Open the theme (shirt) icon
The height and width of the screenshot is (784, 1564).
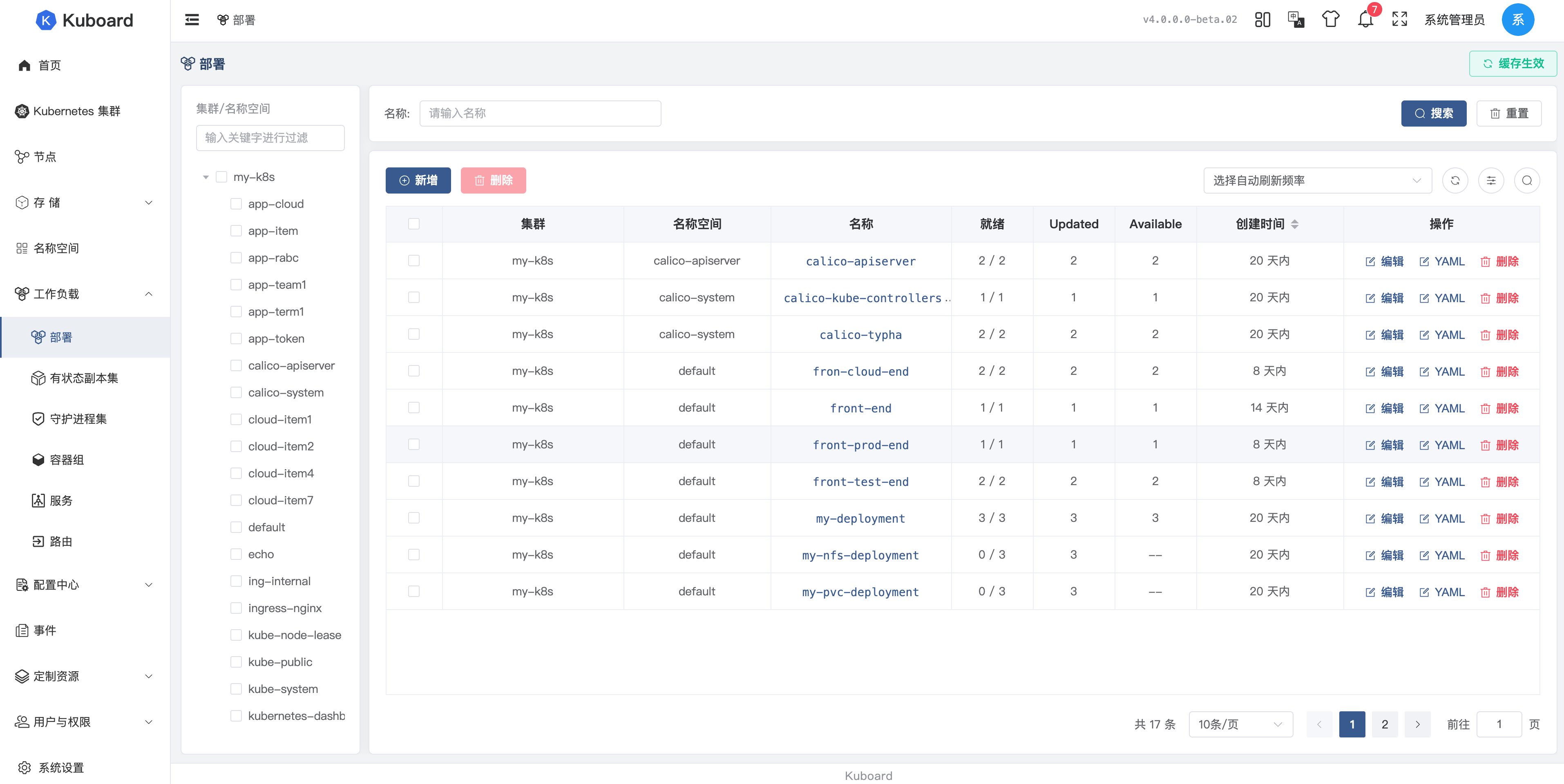coord(1330,20)
